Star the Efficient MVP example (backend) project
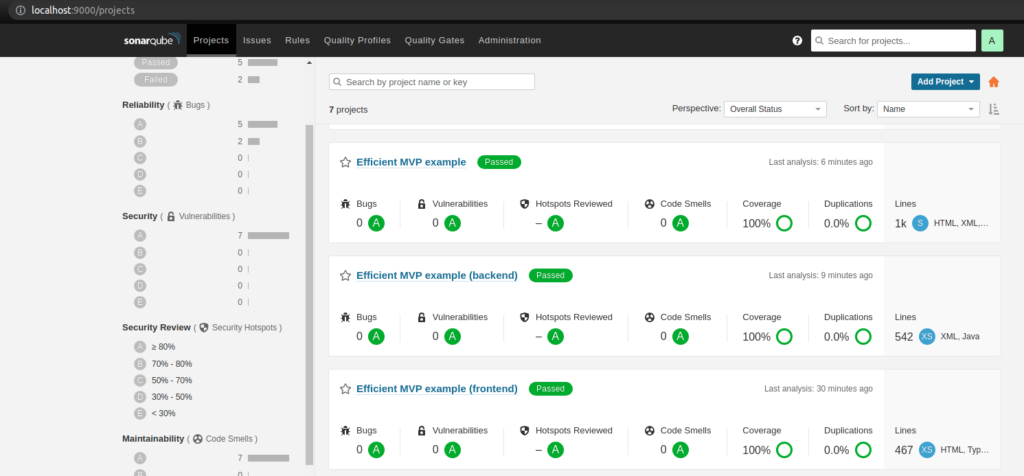1024x476 pixels. 345,275
